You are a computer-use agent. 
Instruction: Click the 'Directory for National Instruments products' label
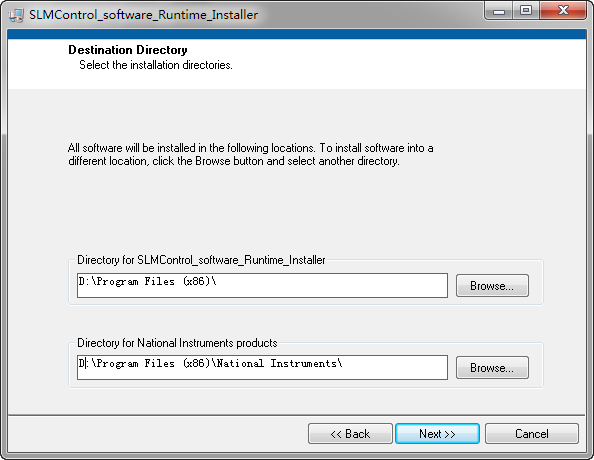pyautogui.click(x=177, y=343)
